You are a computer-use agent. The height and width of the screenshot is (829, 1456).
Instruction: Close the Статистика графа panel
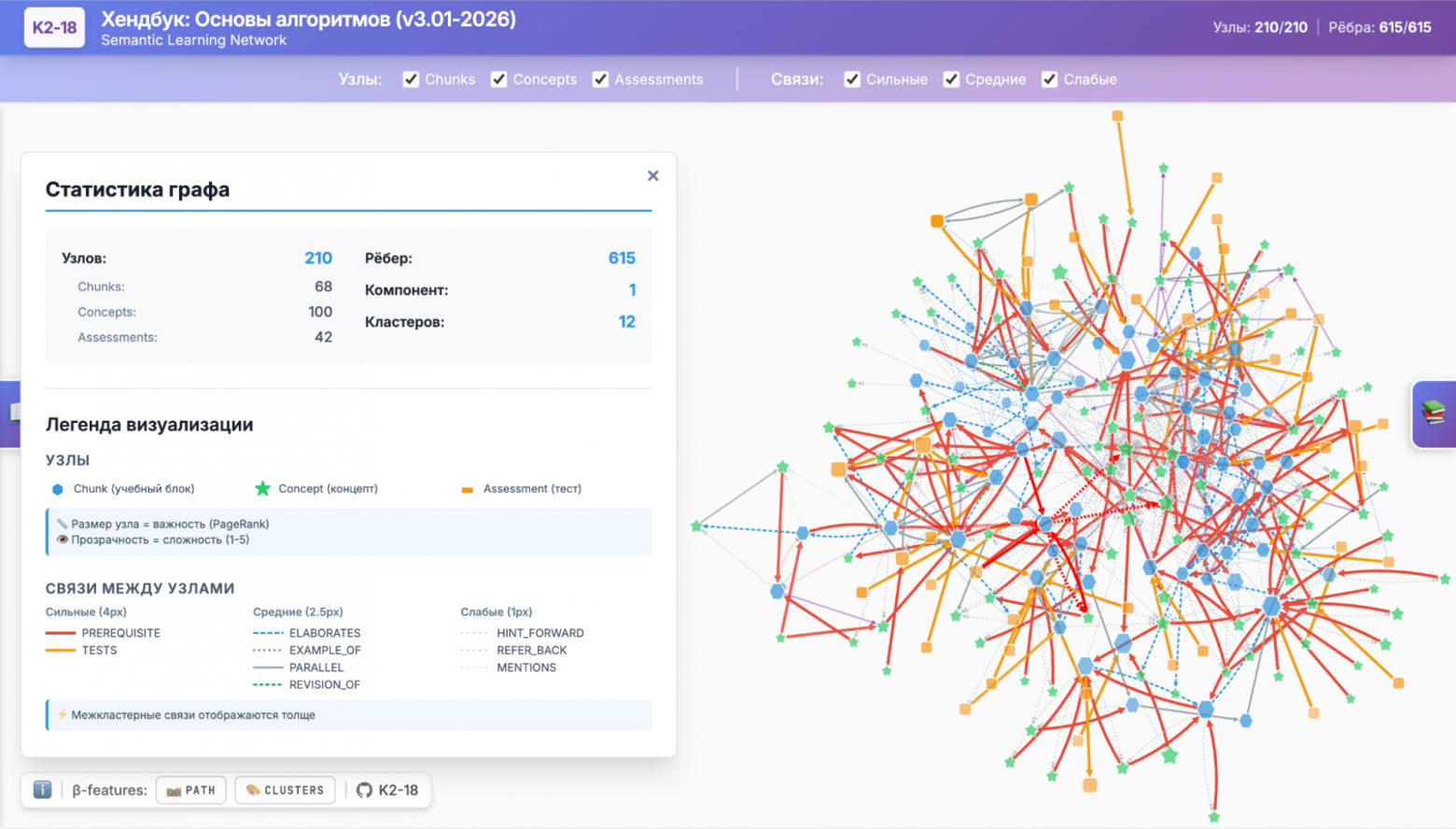pyautogui.click(x=653, y=176)
